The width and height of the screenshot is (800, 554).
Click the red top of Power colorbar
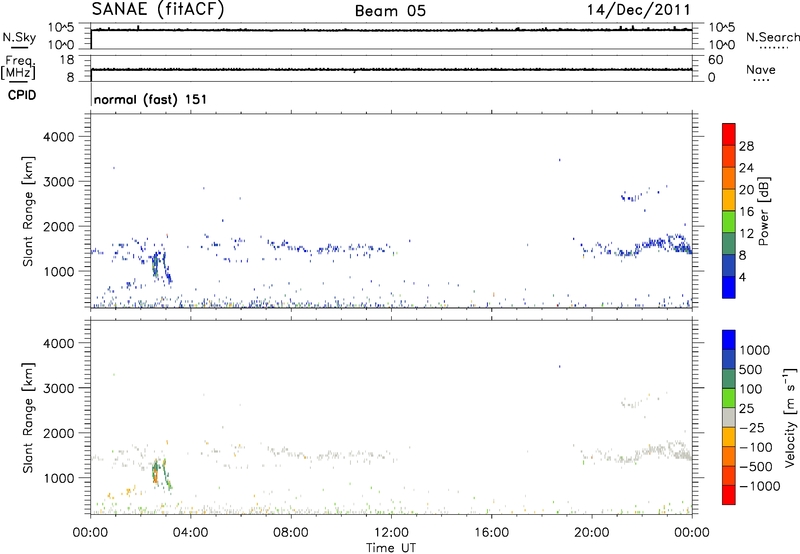tap(729, 134)
